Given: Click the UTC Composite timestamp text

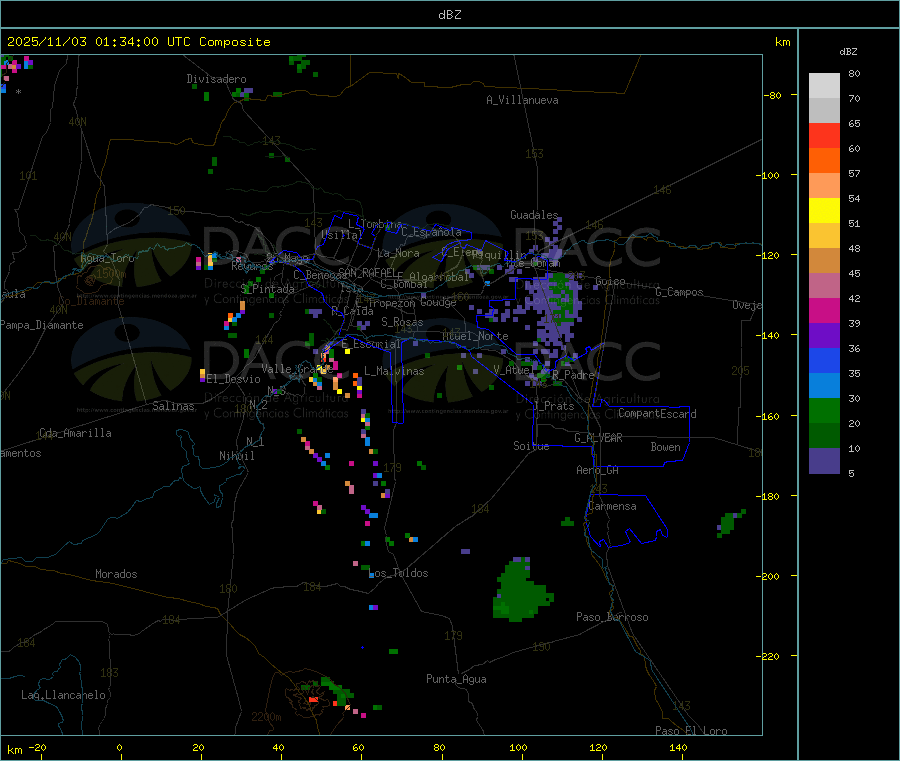Looking at the screenshot, I should [x=138, y=42].
